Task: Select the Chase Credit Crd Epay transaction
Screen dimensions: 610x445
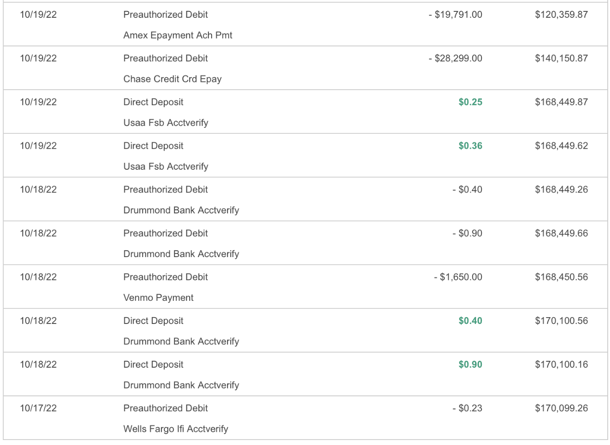Action: pyautogui.click(x=305, y=68)
